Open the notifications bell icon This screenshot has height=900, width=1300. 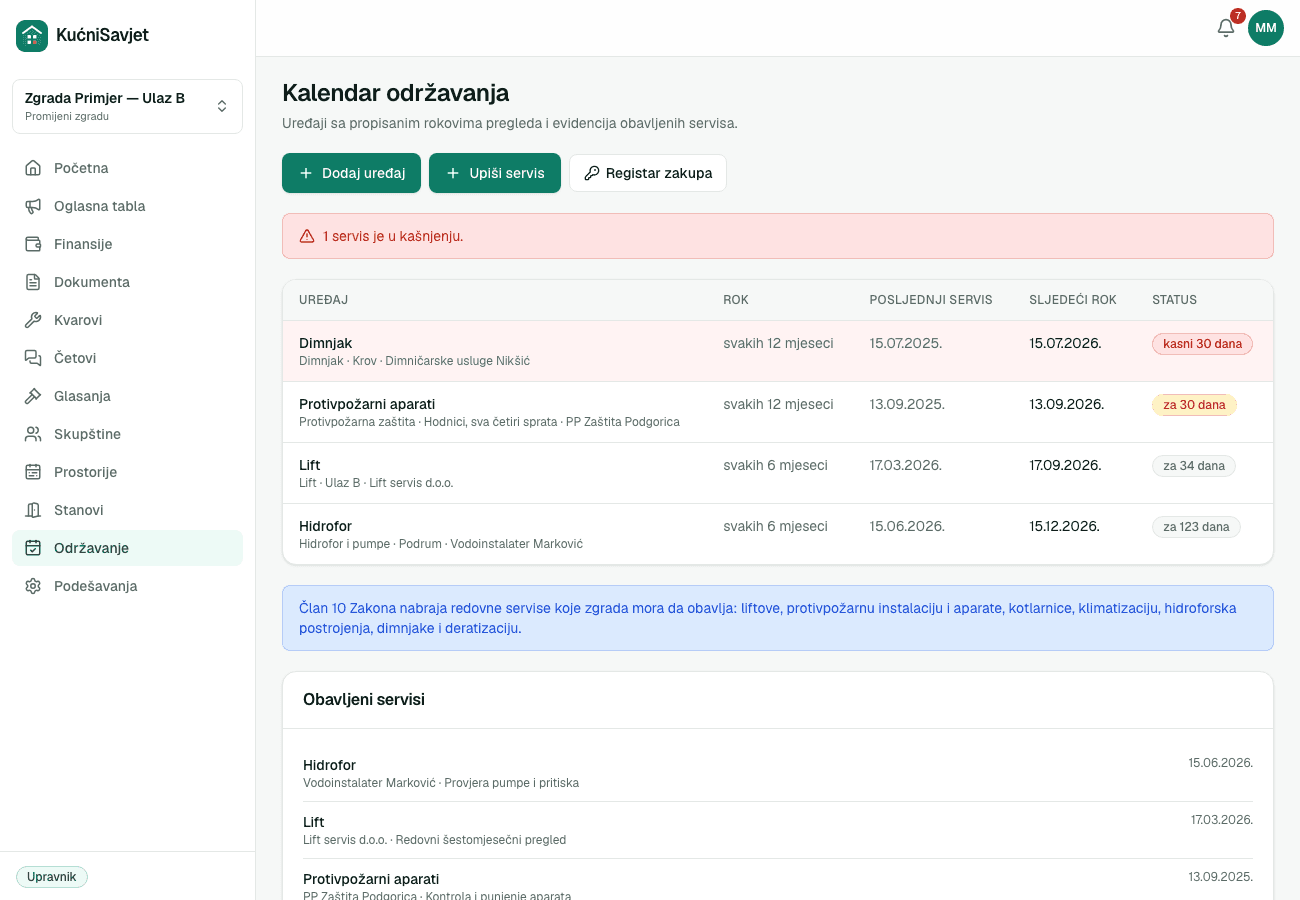pyautogui.click(x=1226, y=28)
